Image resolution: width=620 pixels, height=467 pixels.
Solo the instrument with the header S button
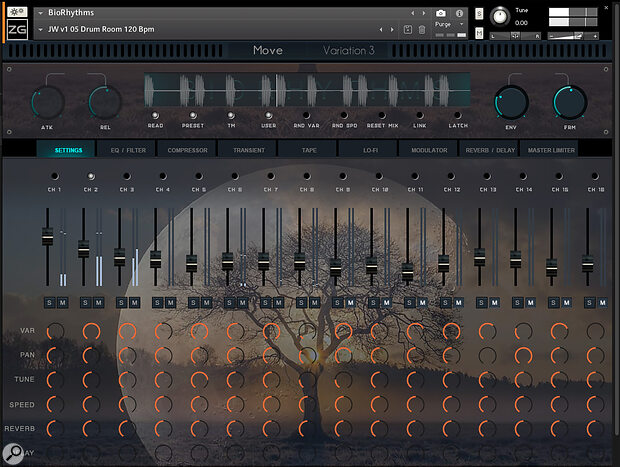click(479, 14)
